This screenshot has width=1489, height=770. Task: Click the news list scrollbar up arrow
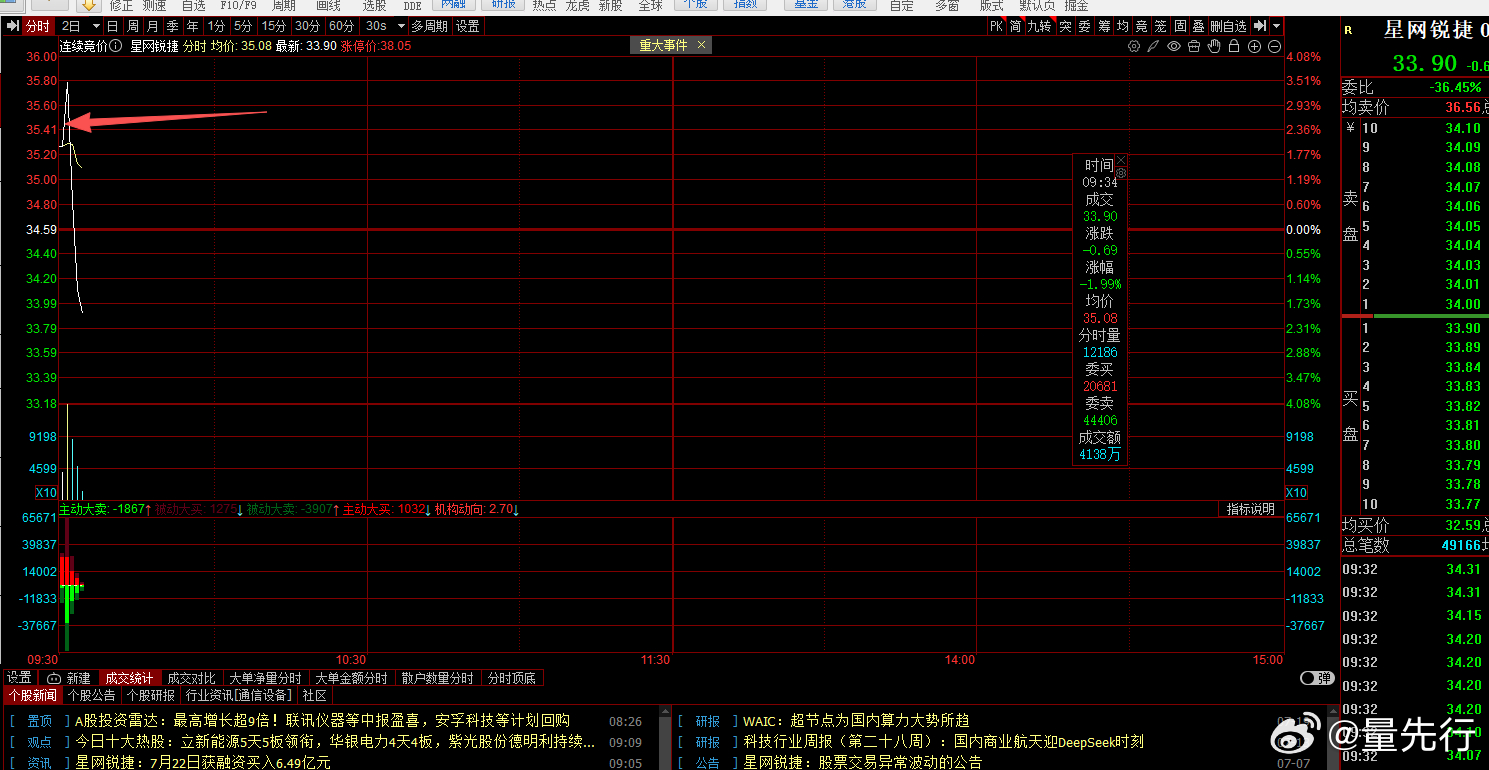point(663,711)
